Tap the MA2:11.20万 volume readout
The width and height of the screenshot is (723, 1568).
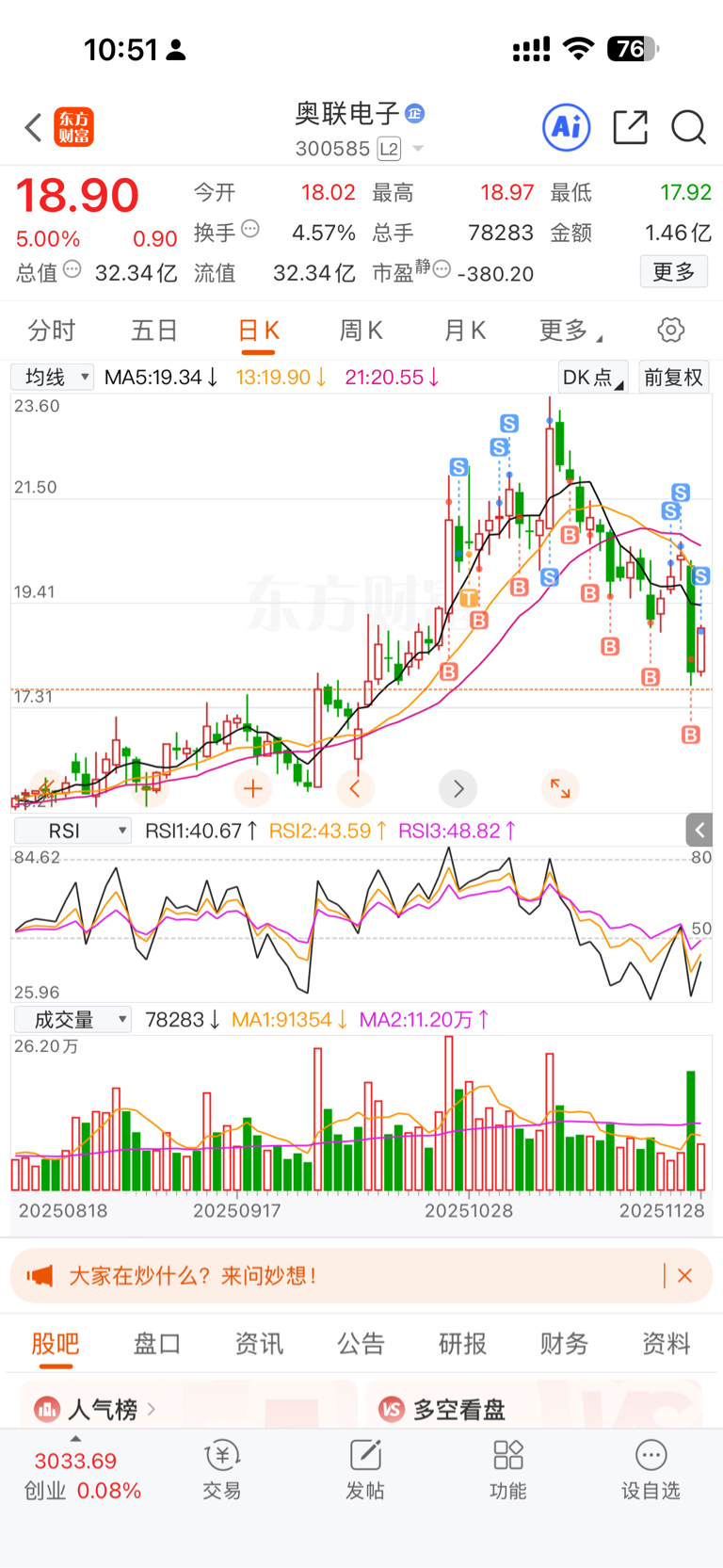(424, 1020)
